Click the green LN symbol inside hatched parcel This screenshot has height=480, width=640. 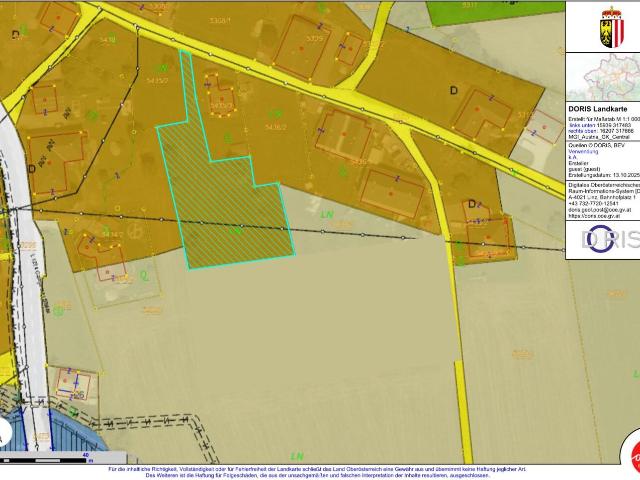pyautogui.click(x=236, y=230)
